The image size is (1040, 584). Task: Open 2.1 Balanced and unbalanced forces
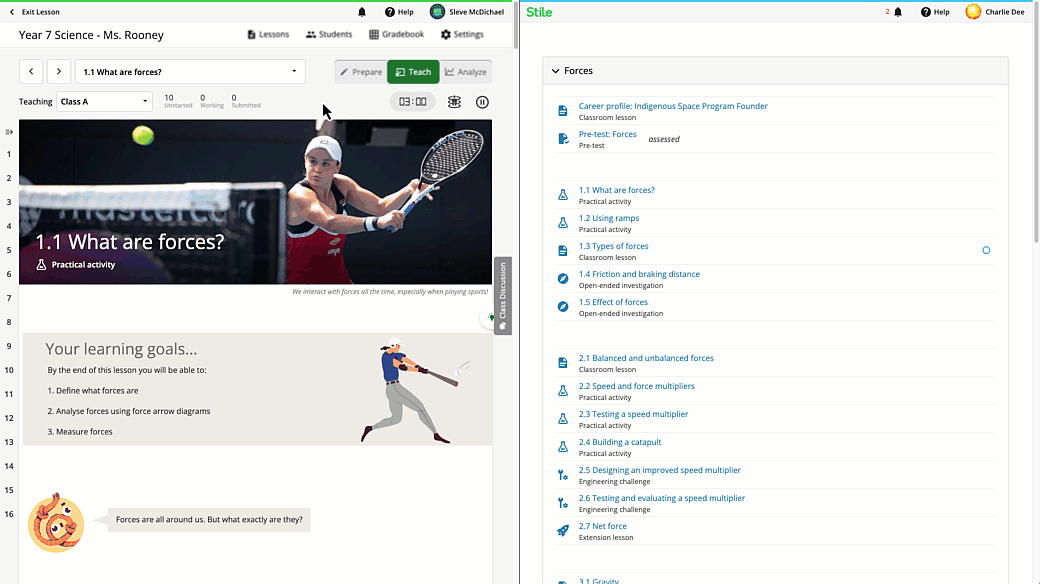click(x=646, y=358)
